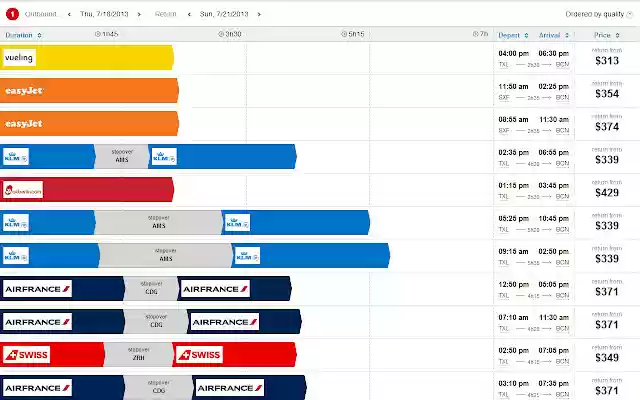Click second KLM logo on 05:25 pm flight
The height and width of the screenshot is (400, 640).
coord(237,223)
